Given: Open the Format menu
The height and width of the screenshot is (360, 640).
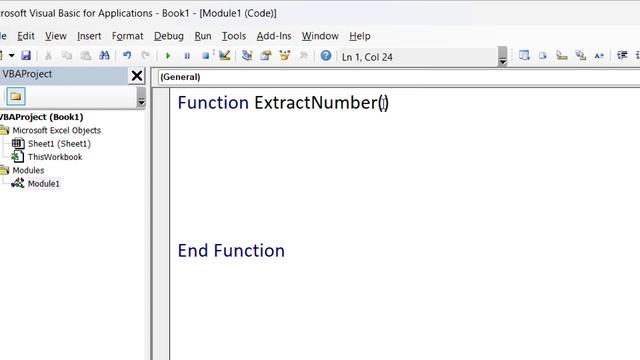Looking at the screenshot, I should (x=127, y=36).
